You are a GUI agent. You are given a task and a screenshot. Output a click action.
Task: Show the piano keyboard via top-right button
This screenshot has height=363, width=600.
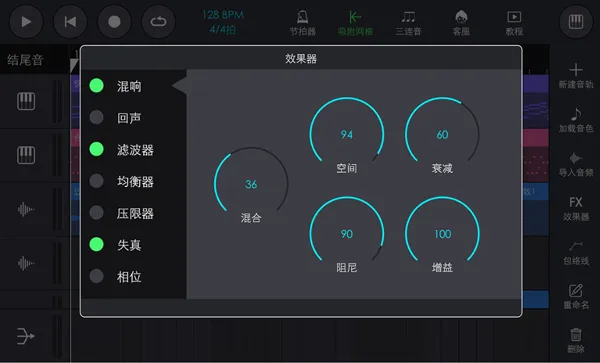[576, 22]
